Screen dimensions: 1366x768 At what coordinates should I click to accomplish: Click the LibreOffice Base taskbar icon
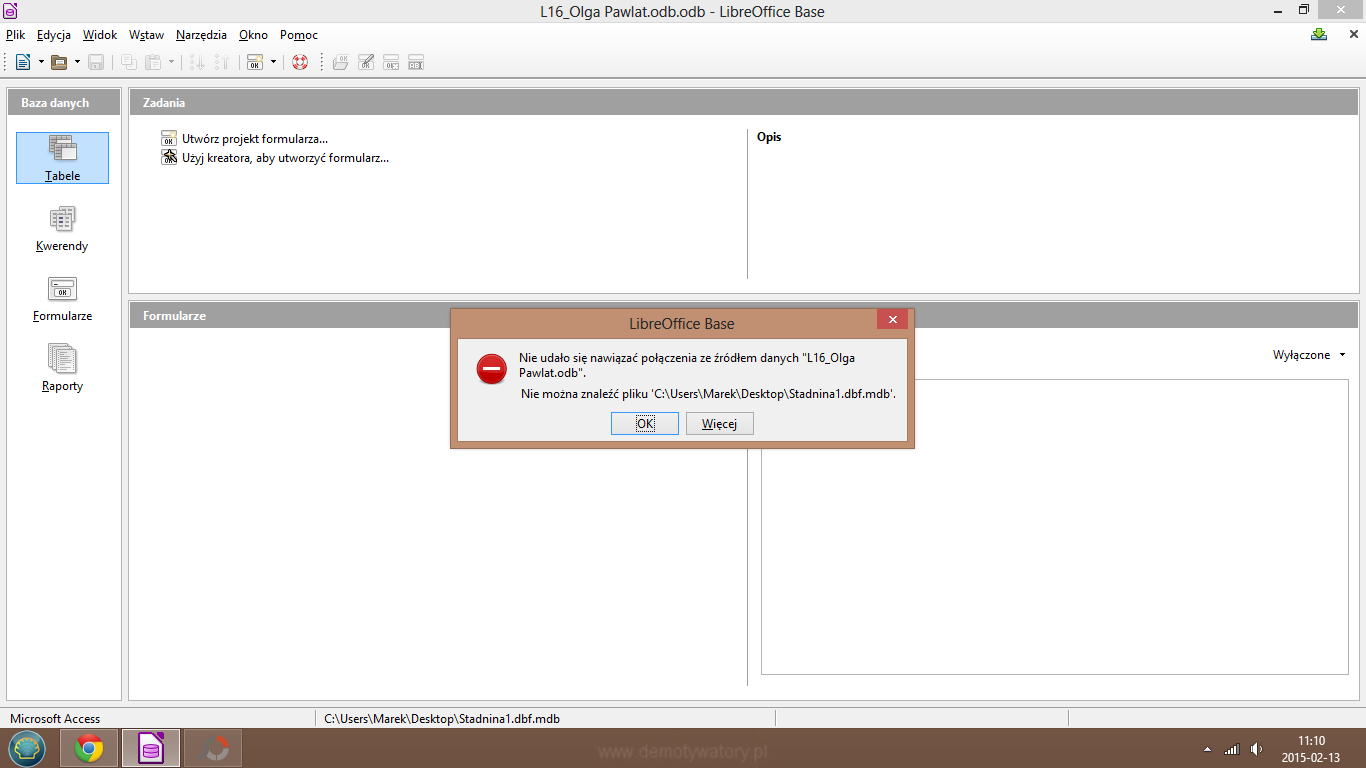(x=151, y=748)
